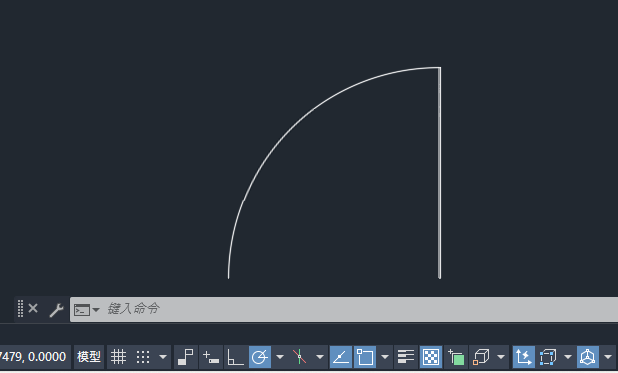
Task: Open snap mode settings dropdown arrow
Action: 163,357
